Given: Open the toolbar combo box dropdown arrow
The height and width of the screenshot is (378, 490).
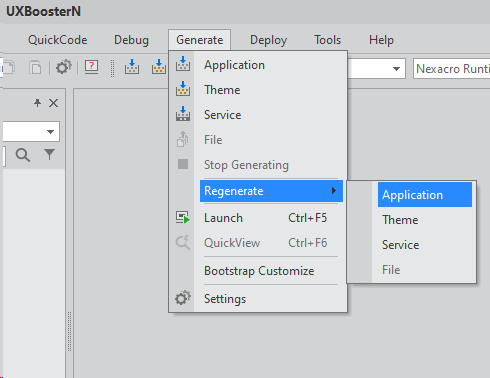Looking at the screenshot, I should click(x=396, y=69).
